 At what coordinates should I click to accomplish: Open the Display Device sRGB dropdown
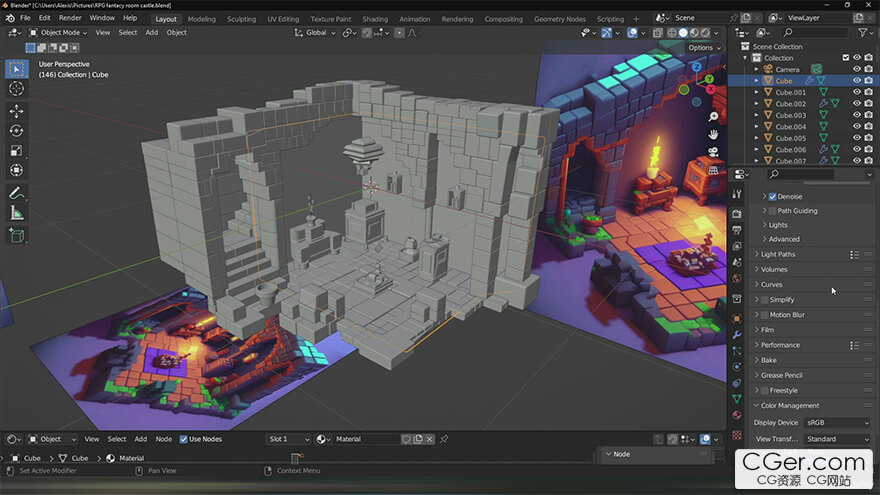[837, 423]
